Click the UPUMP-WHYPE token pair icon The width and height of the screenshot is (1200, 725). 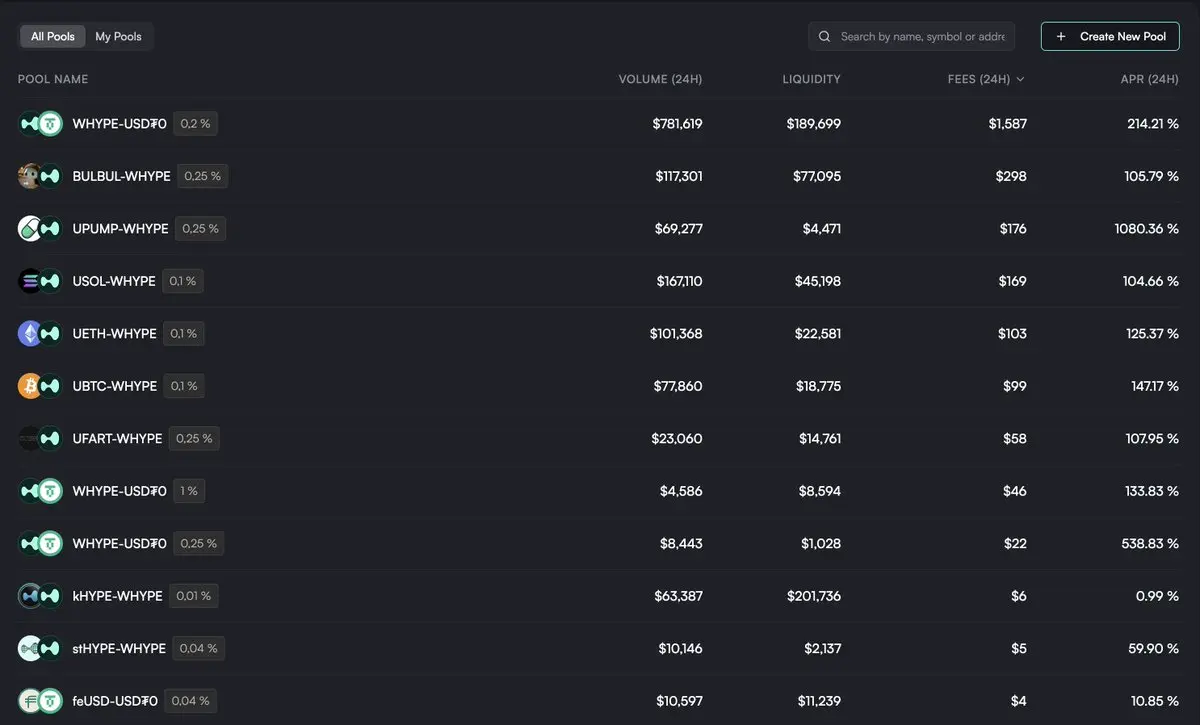40,228
